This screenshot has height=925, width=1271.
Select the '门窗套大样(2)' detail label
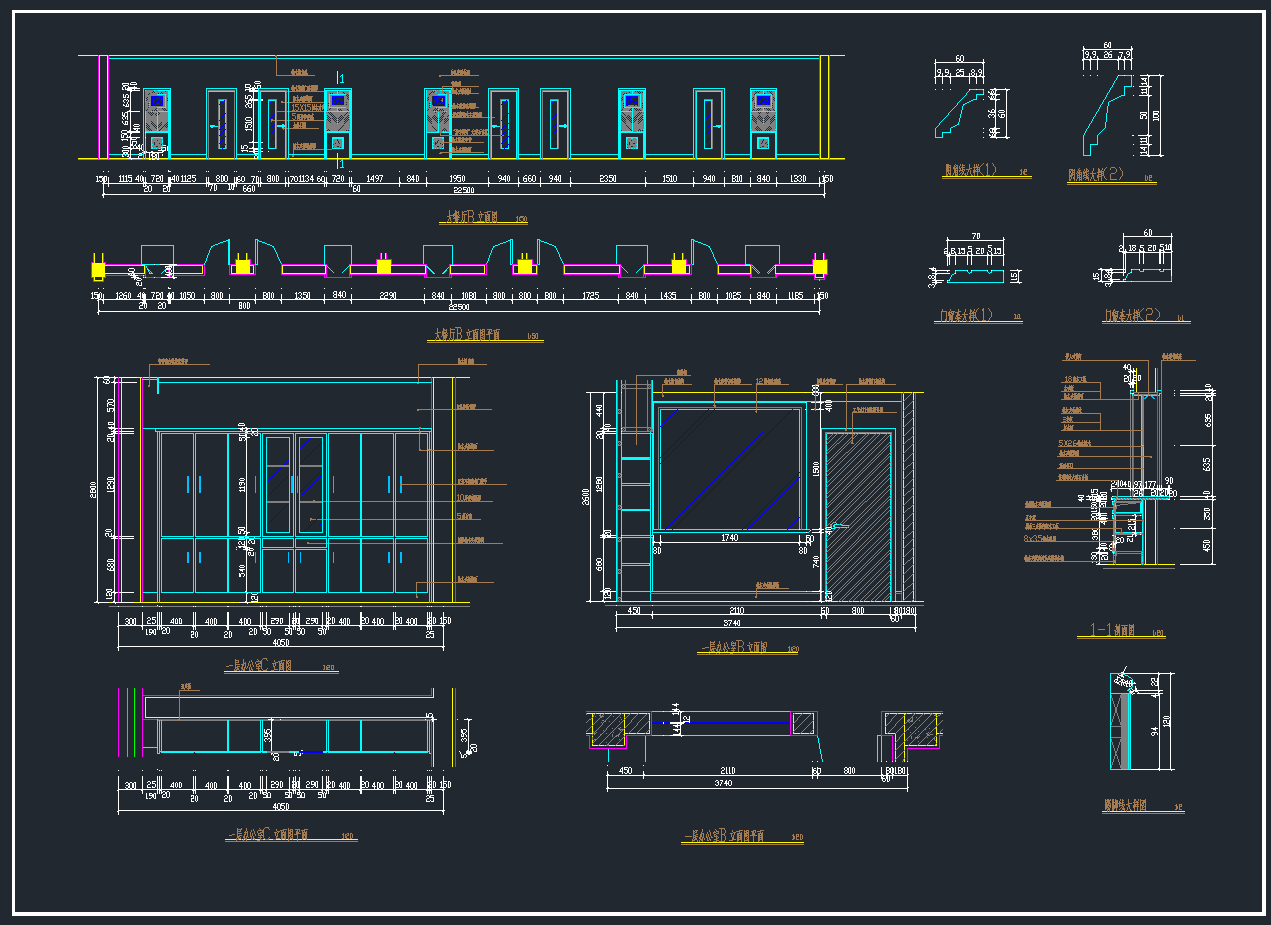coord(1133,316)
